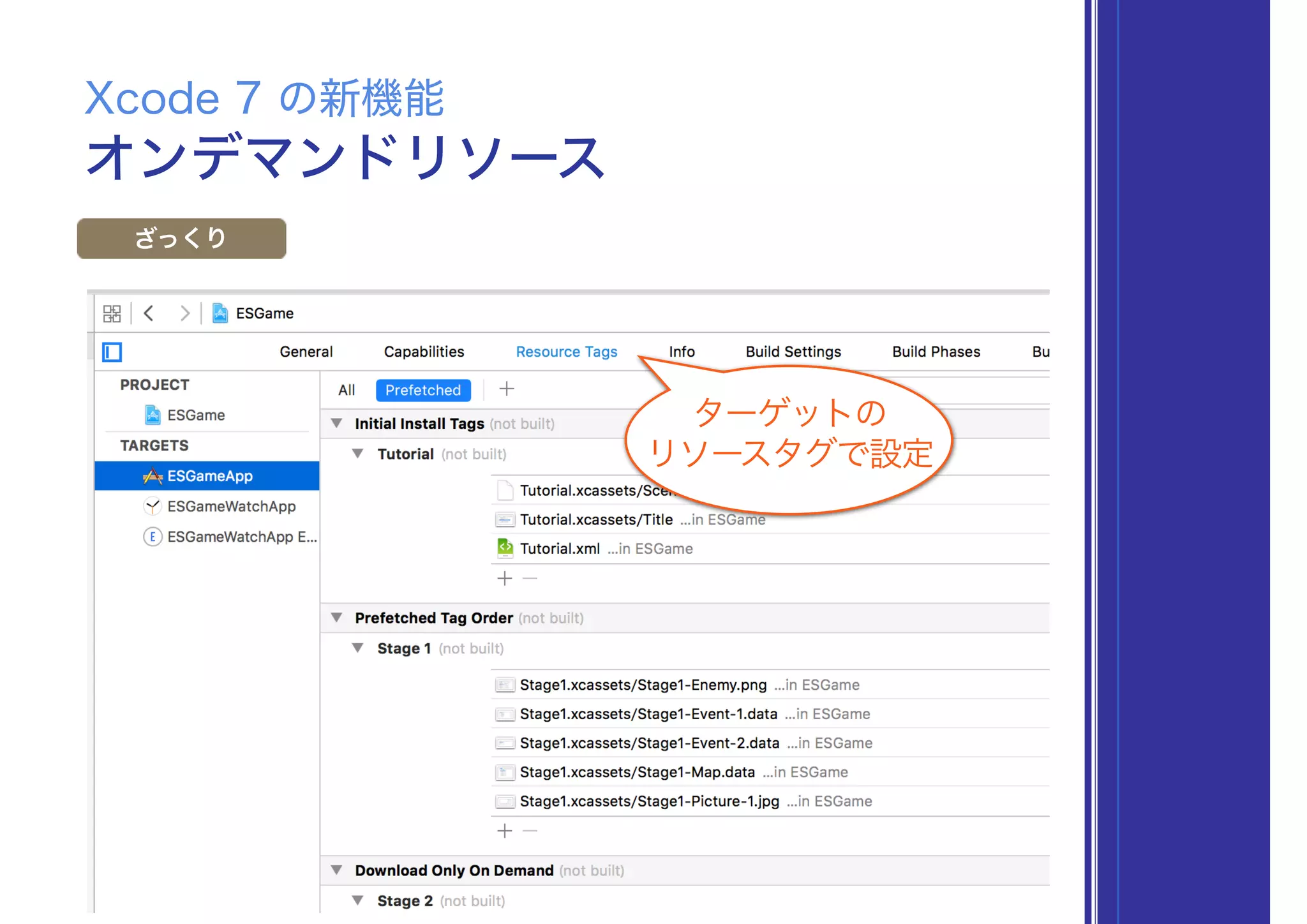Viewport: 1307px width, 924px height.
Task: Open the General tab
Action: click(x=306, y=352)
